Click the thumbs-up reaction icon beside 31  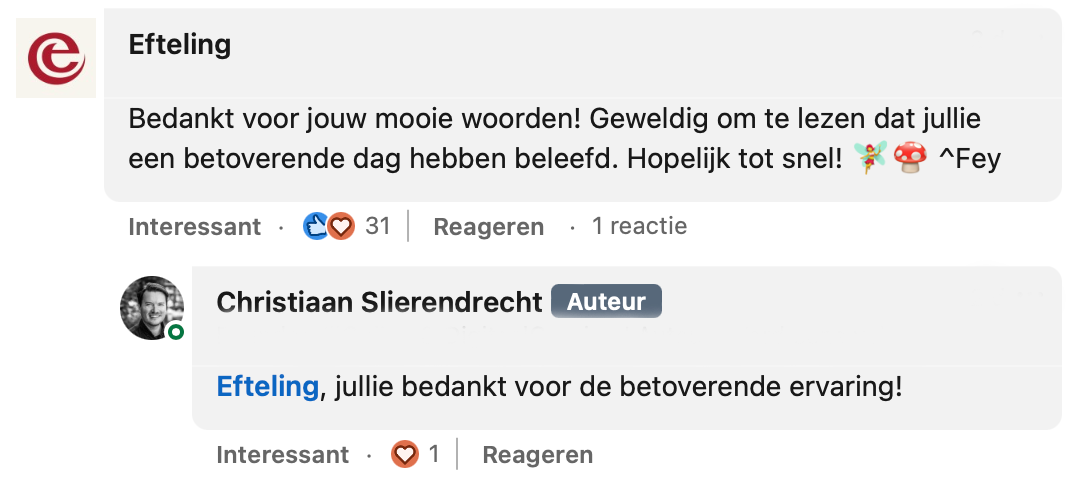tap(316, 227)
